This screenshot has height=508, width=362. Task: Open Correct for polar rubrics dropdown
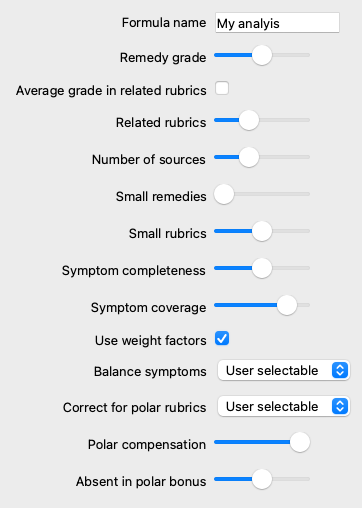pos(283,406)
